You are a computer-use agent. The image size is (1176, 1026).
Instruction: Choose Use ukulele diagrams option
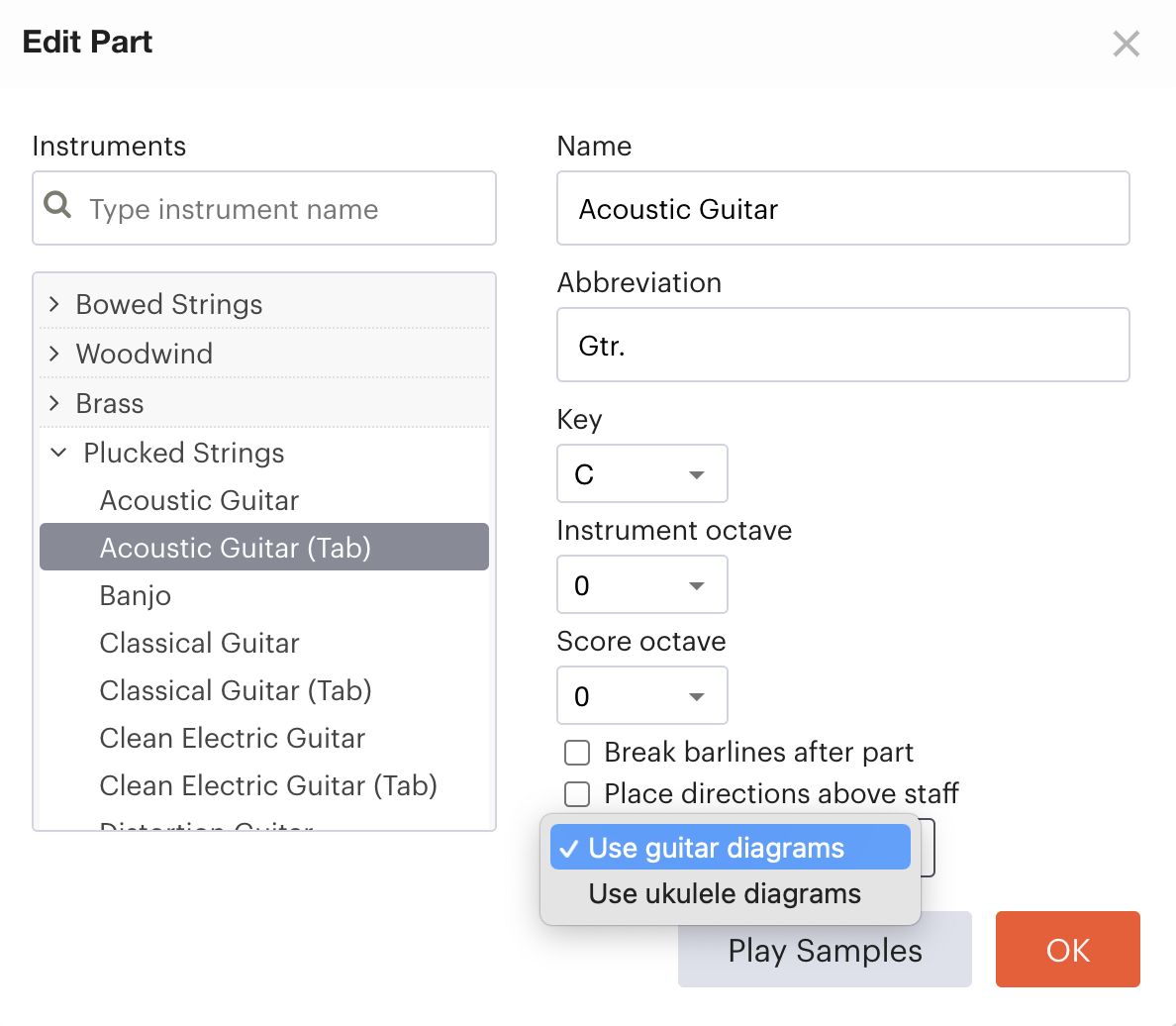click(725, 893)
